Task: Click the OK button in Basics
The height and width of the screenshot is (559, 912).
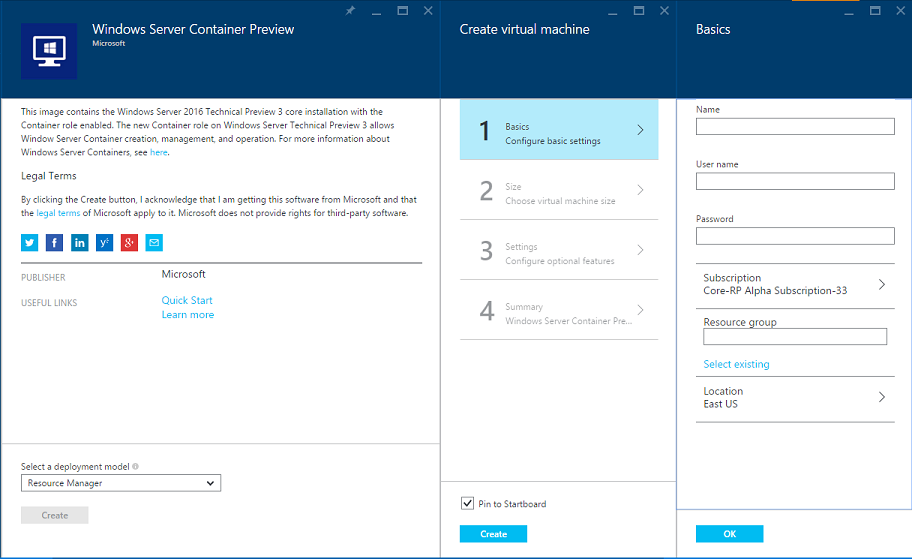Action: pos(729,534)
